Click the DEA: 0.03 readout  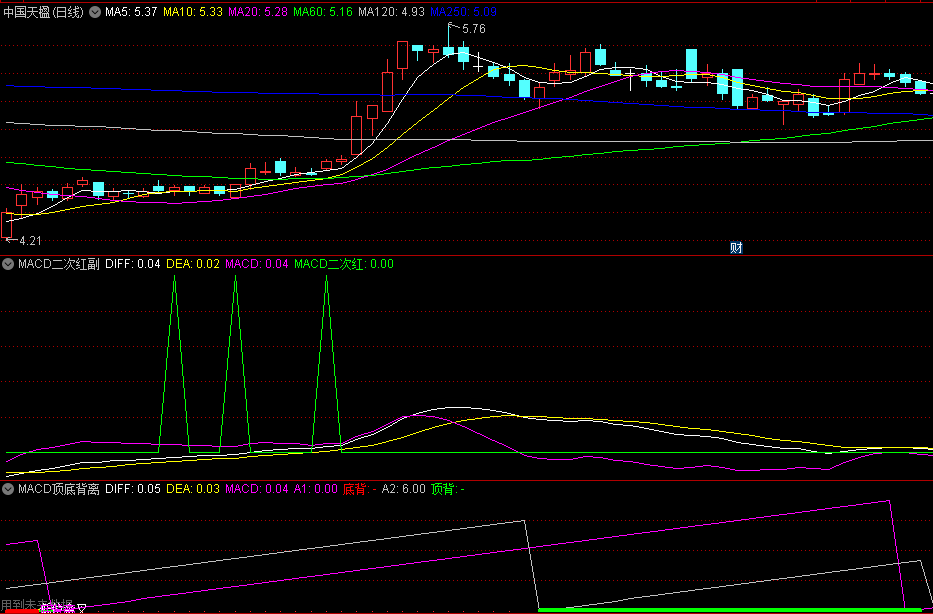(193, 489)
